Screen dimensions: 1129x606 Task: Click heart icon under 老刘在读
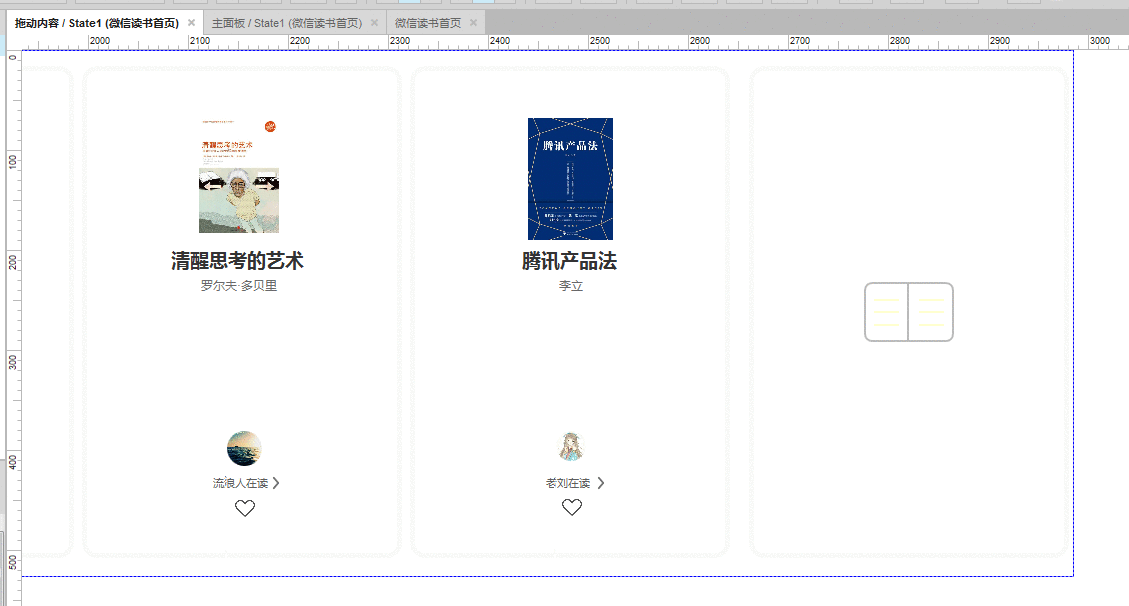[572, 507]
